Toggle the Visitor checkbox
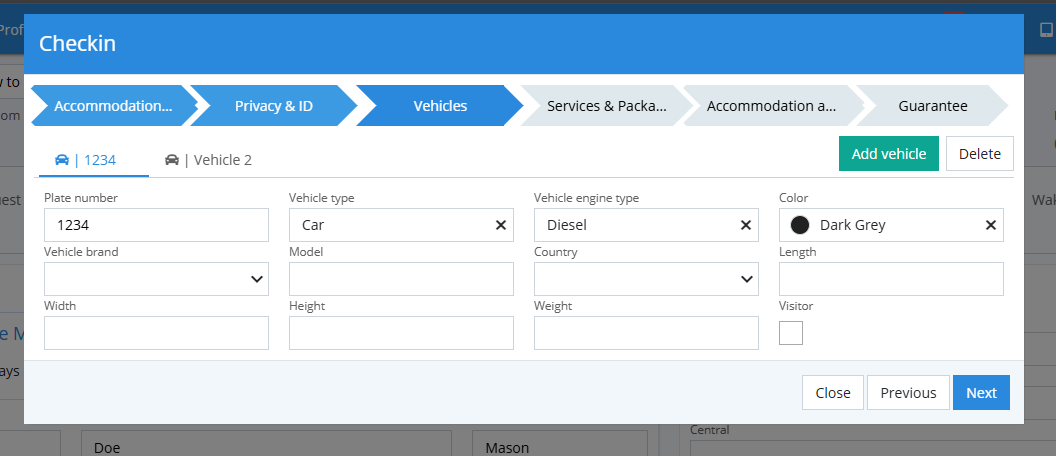This screenshot has height=456, width=1056. 791,333
